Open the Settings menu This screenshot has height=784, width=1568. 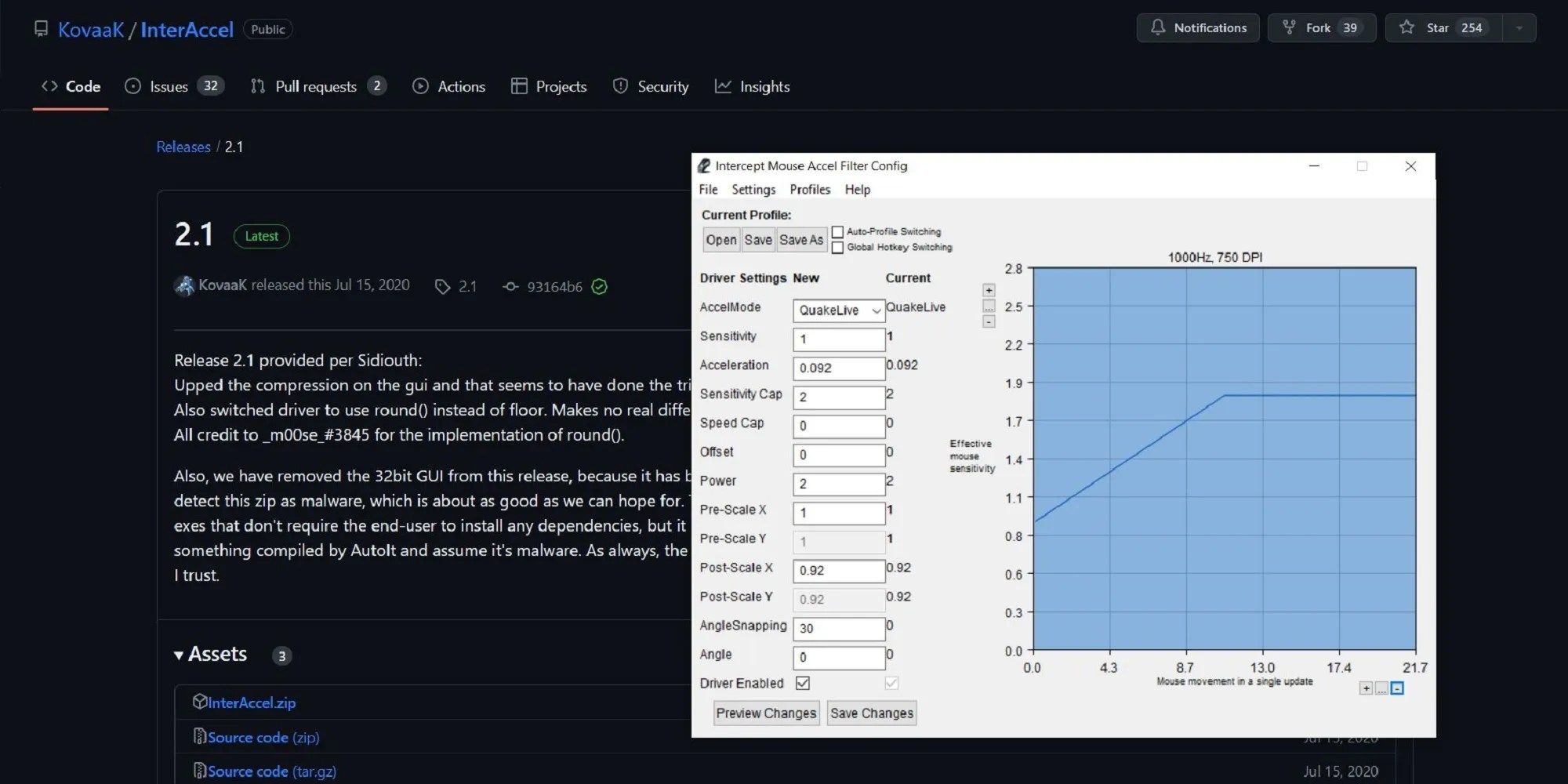[x=753, y=190]
